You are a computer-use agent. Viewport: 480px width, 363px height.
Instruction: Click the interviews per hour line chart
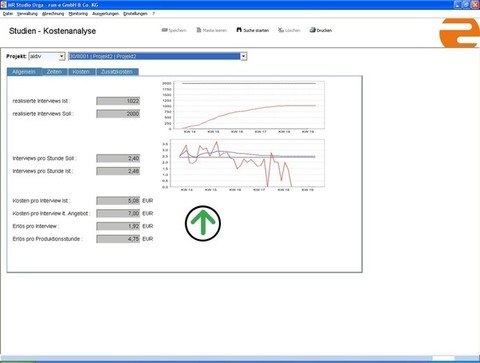[243, 165]
